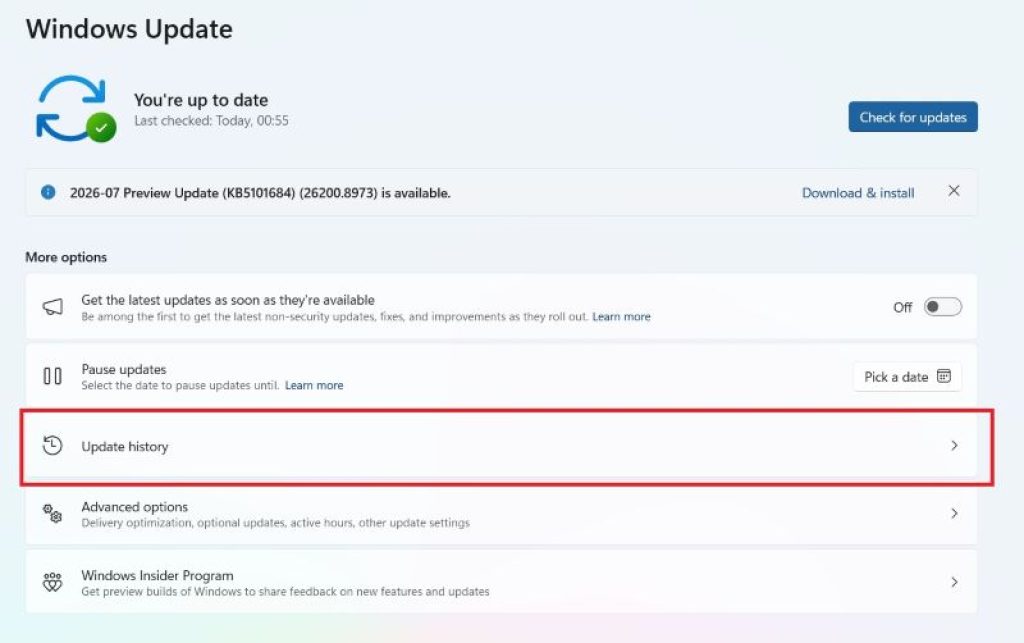
Task: Click the Last checked: Today, 00:55 text
Action: coord(211,121)
